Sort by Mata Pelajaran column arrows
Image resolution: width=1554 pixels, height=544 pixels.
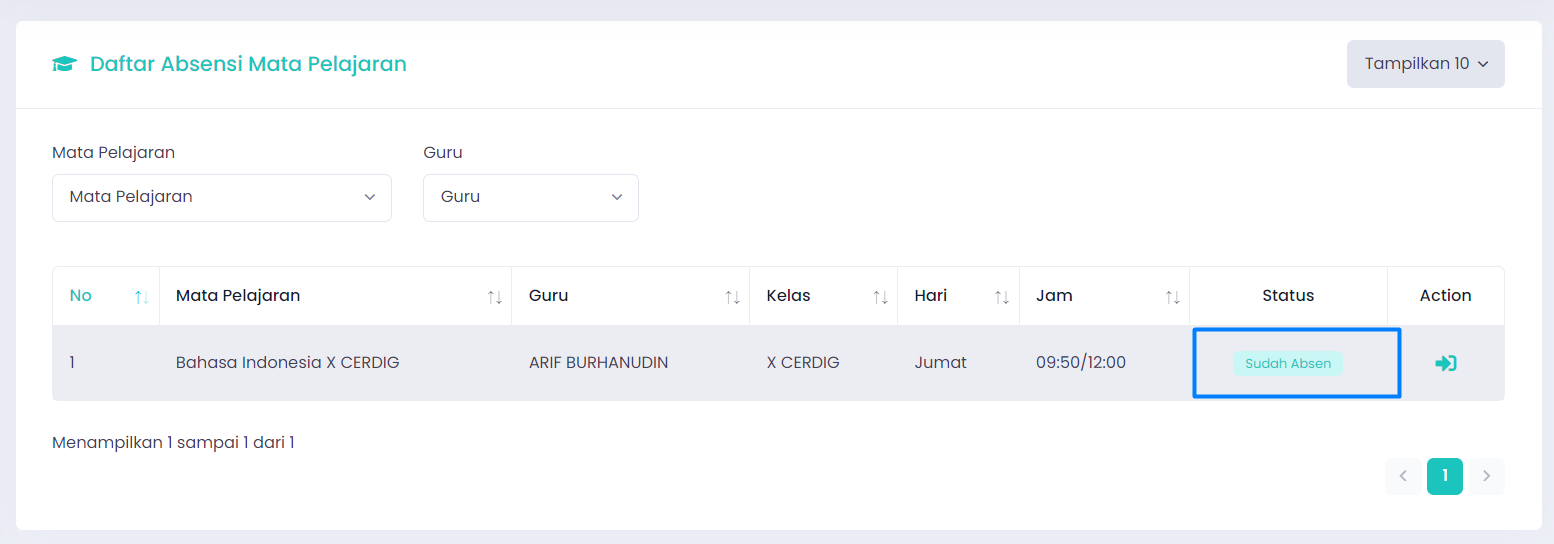(495, 297)
